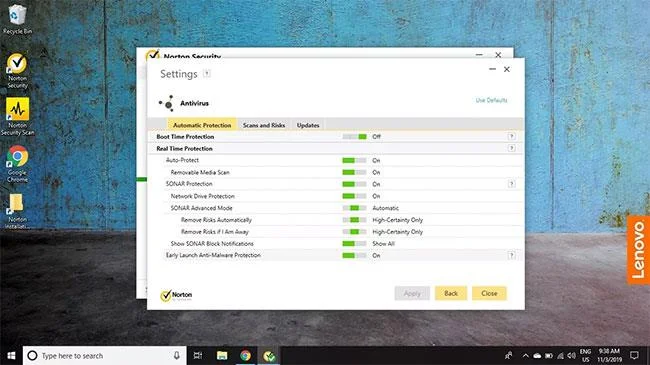
Task: Click the Network Drive Protection label
Action: (202, 196)
